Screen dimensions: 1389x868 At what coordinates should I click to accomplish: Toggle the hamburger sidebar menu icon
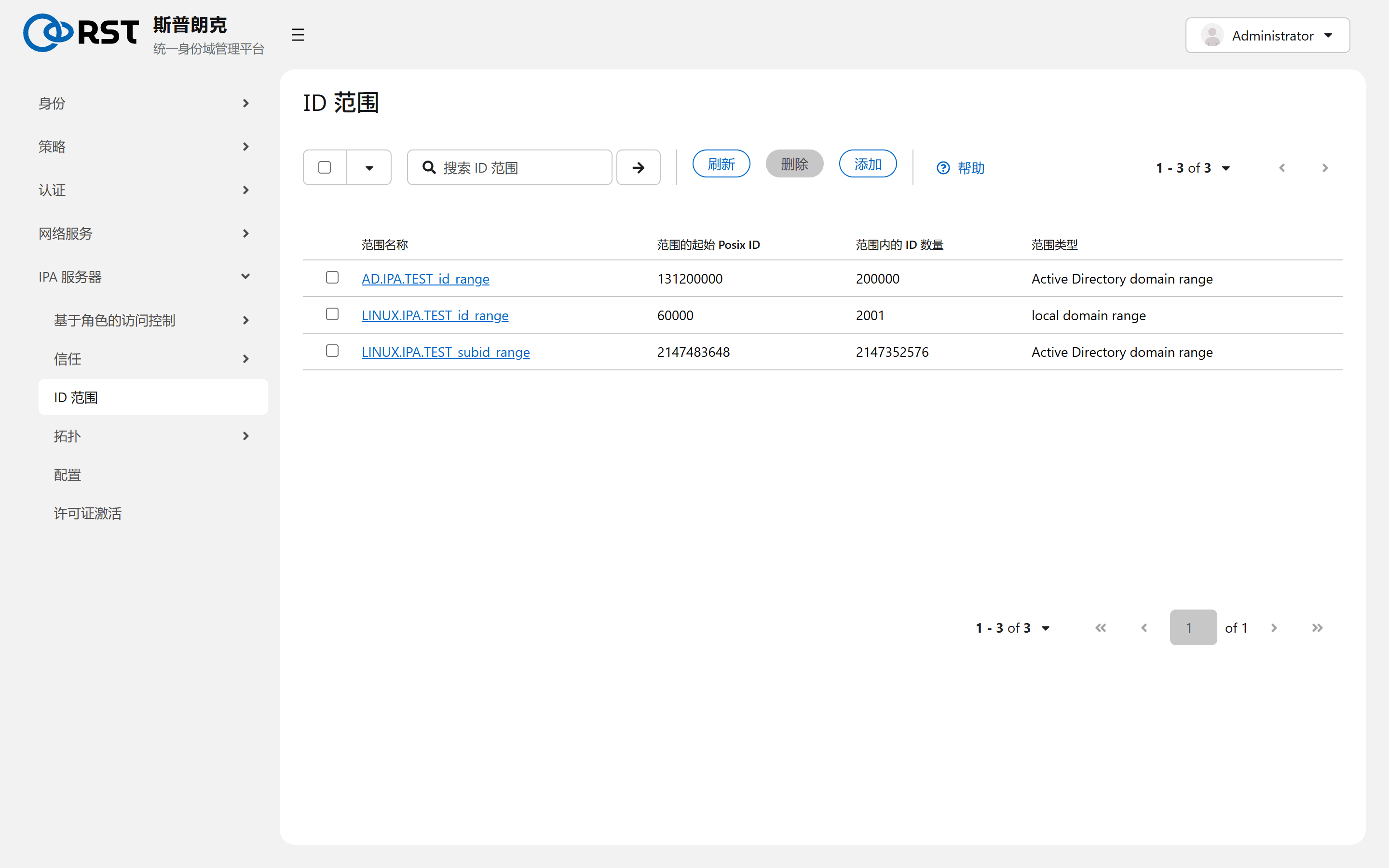297,35
